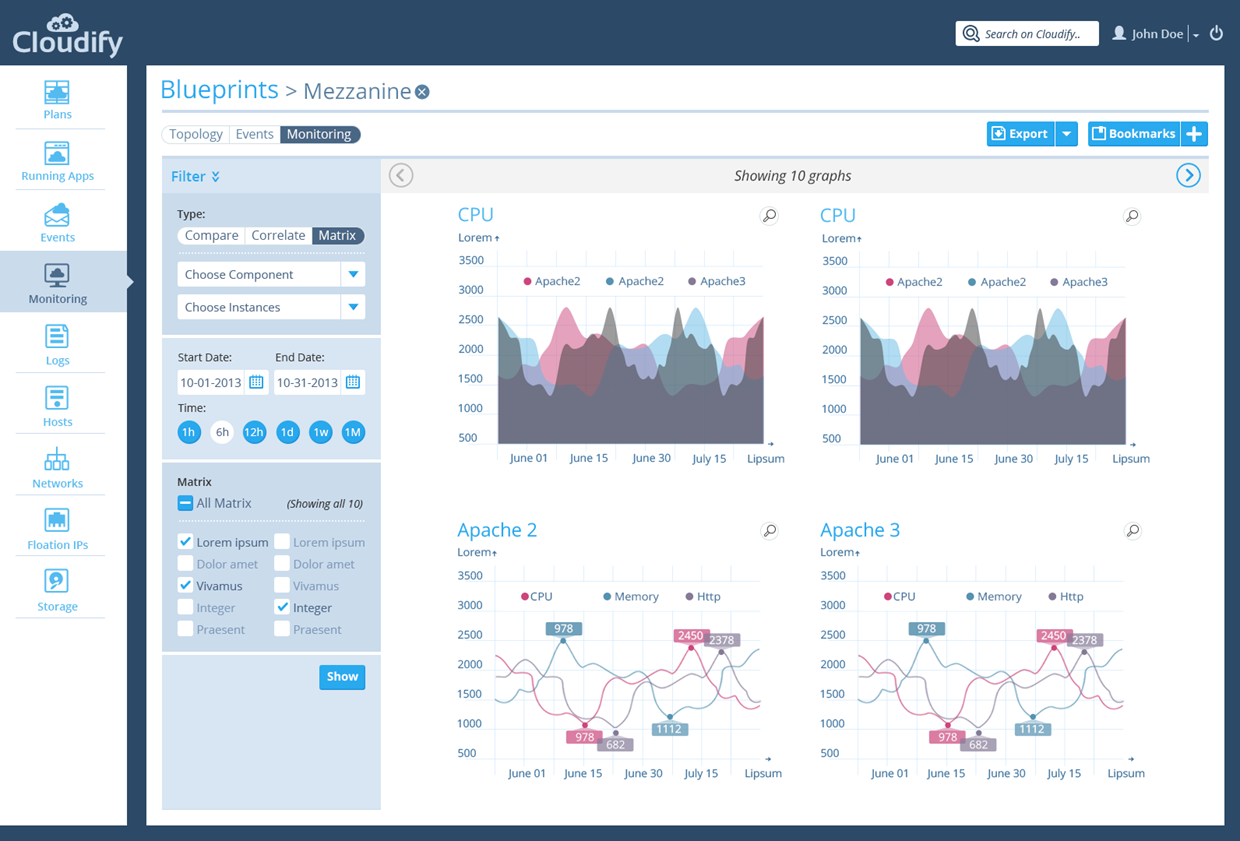Check first-column Praesent checkbox

coord(185,629)
